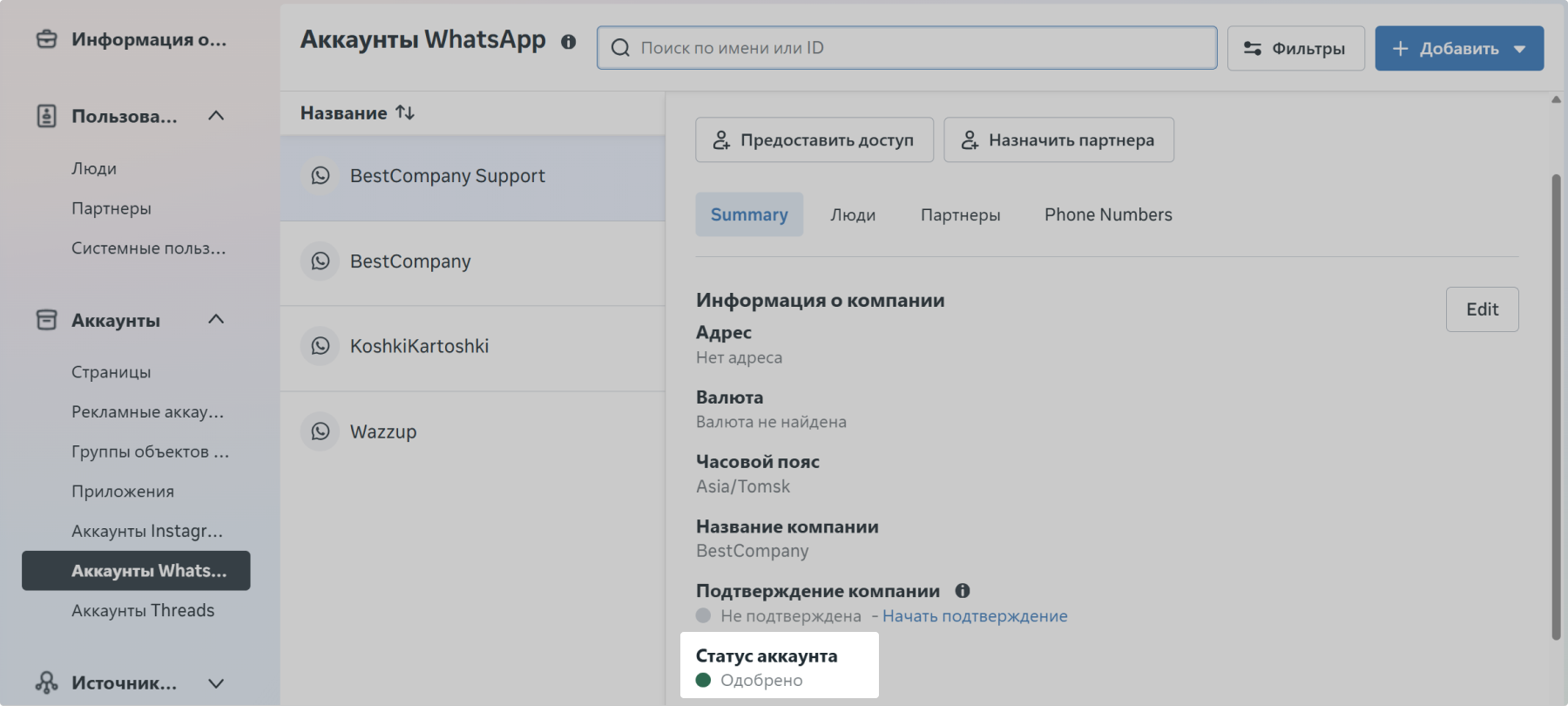Viewport: 1568px width, 706px height.
Task: Collapse the Аккаунты section chevron
Action: pos(216,320)
